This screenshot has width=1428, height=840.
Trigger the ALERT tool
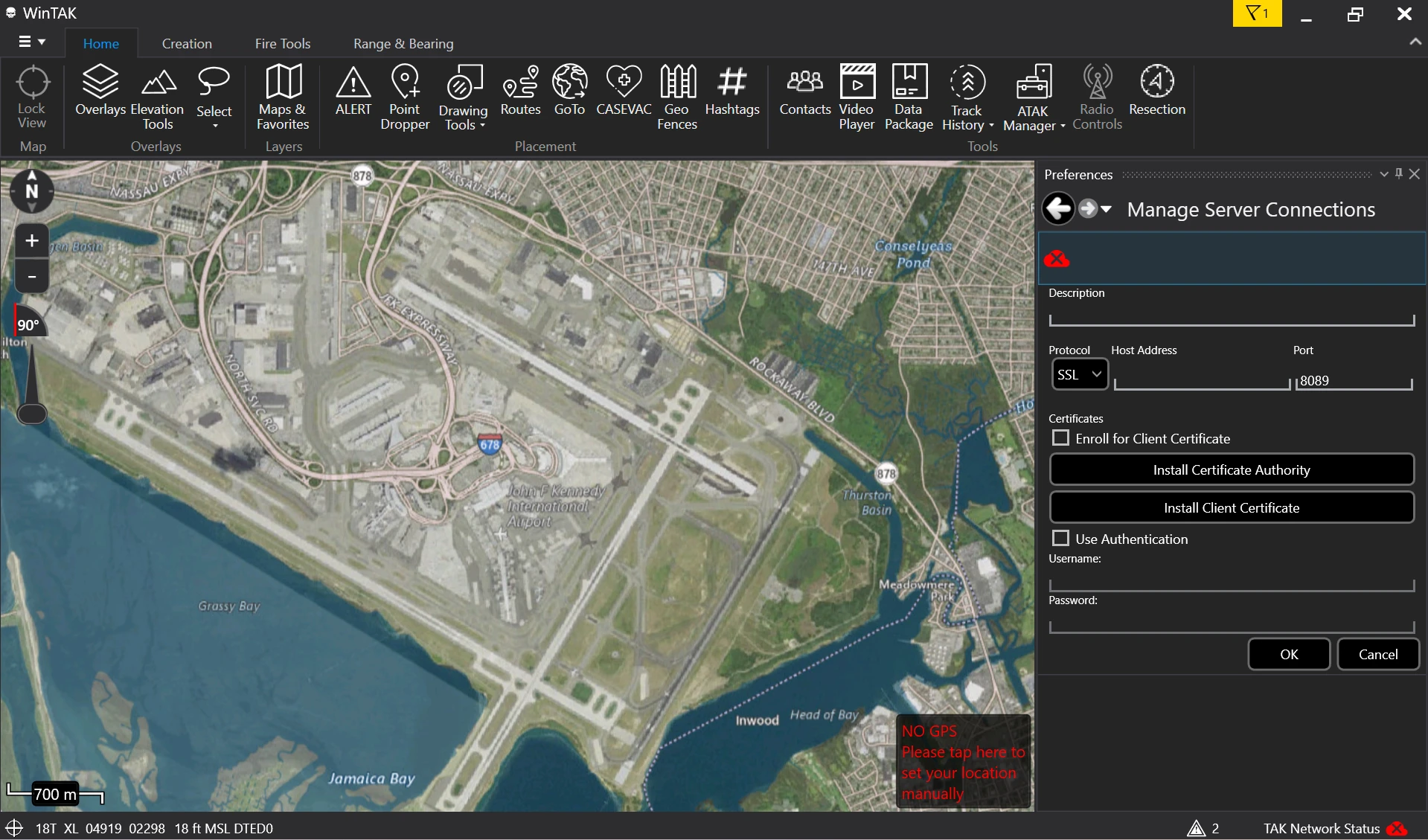(353, 90)
